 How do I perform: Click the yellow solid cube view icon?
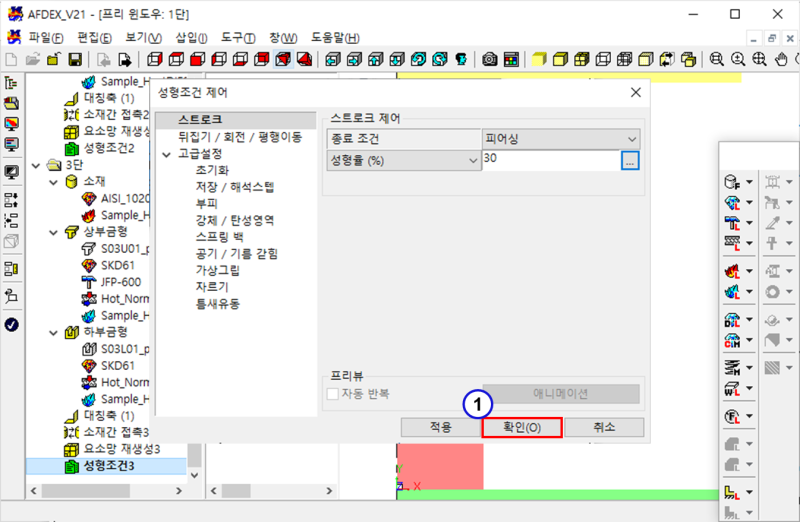tap(539, 59)
